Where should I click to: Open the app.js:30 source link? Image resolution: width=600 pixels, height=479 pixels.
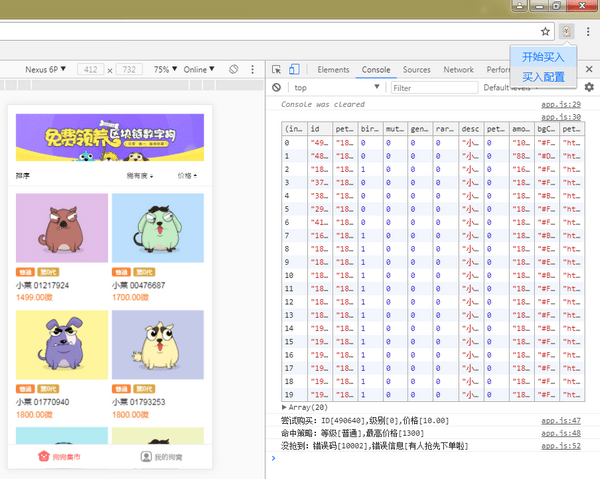click(x=561, y=116)
